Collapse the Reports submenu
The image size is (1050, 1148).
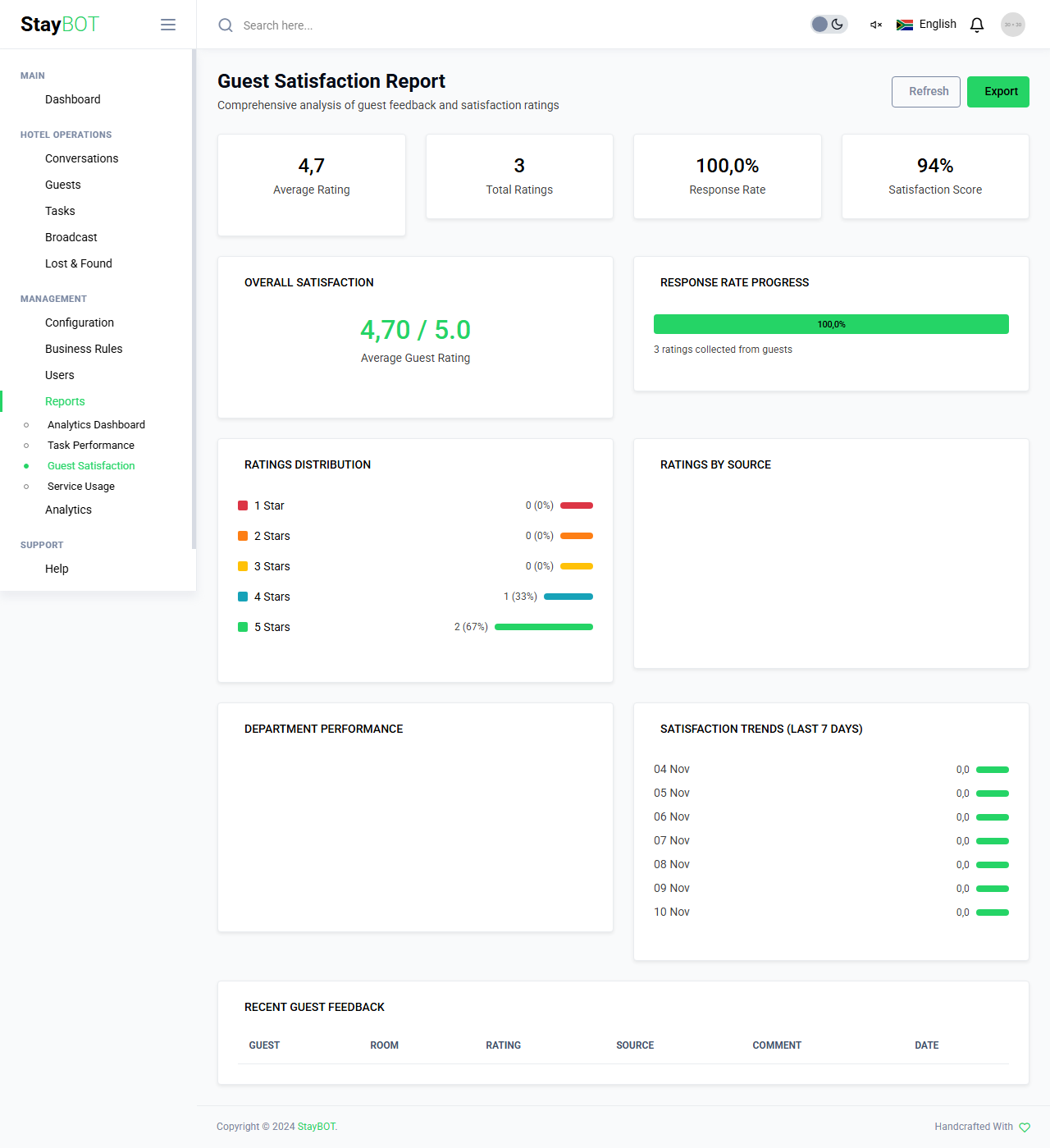tap(65, 401)
